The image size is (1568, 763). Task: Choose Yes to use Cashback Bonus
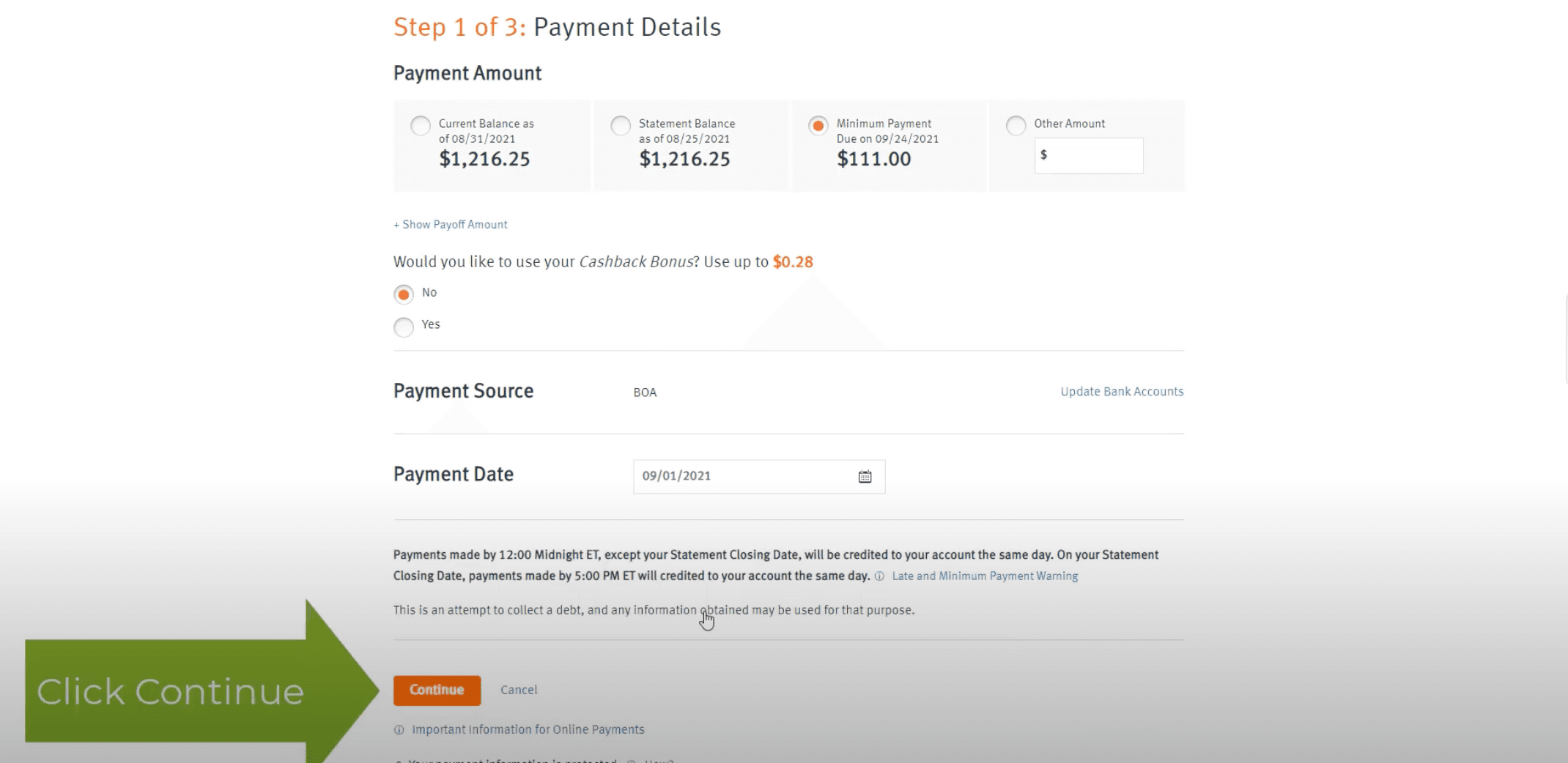tap(404, 327)
